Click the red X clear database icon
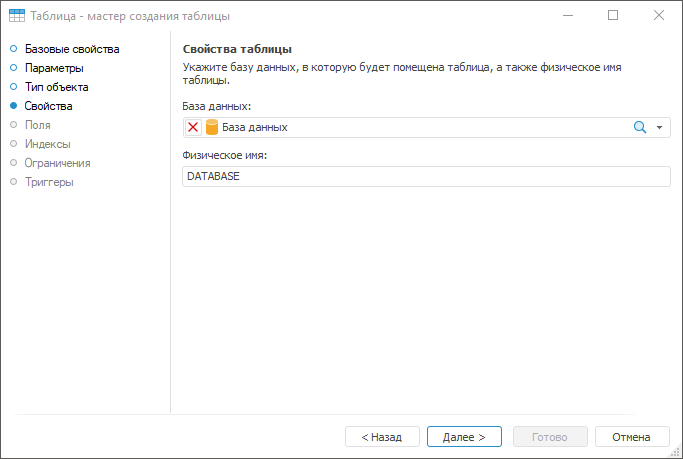 (193, 128)
